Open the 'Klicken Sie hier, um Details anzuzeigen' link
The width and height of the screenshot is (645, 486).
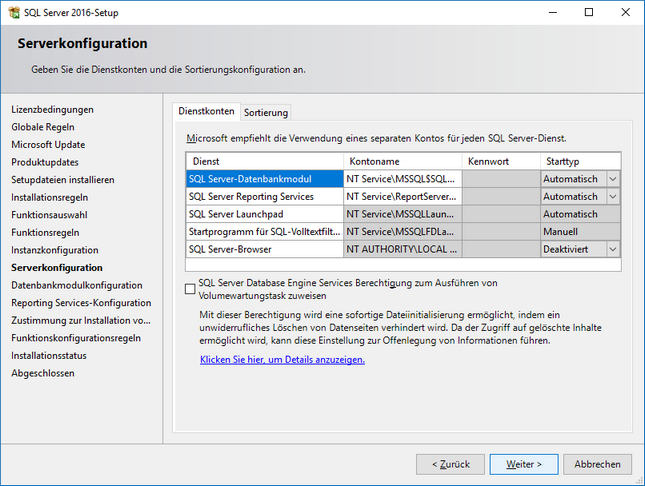click(x=282, y=359)
